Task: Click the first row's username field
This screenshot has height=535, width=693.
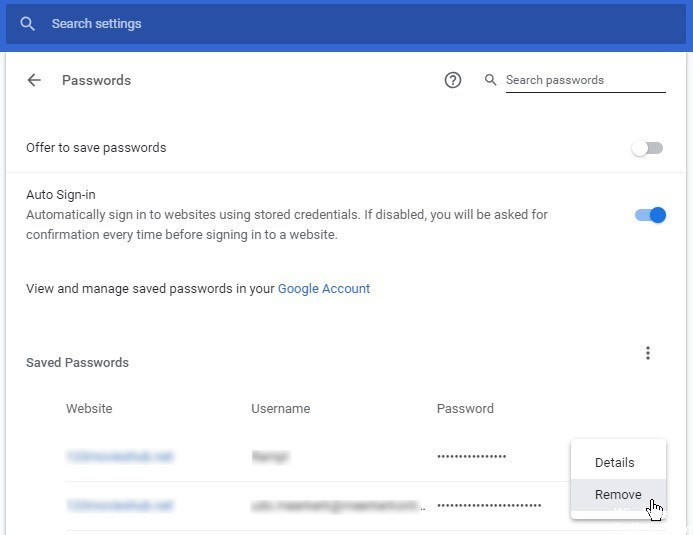Action: 270,457
